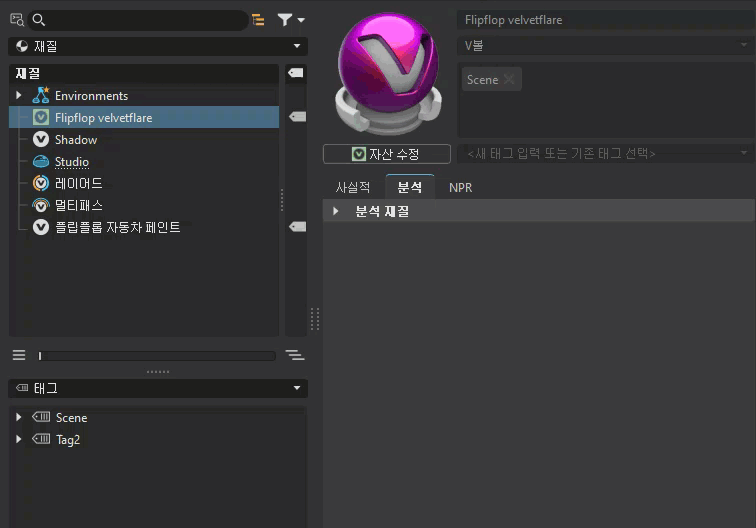Image resolution: width=756 pixels, height=528 pixels.
Task: Click the Studio dome icon
Action: [x=41, y=162]
